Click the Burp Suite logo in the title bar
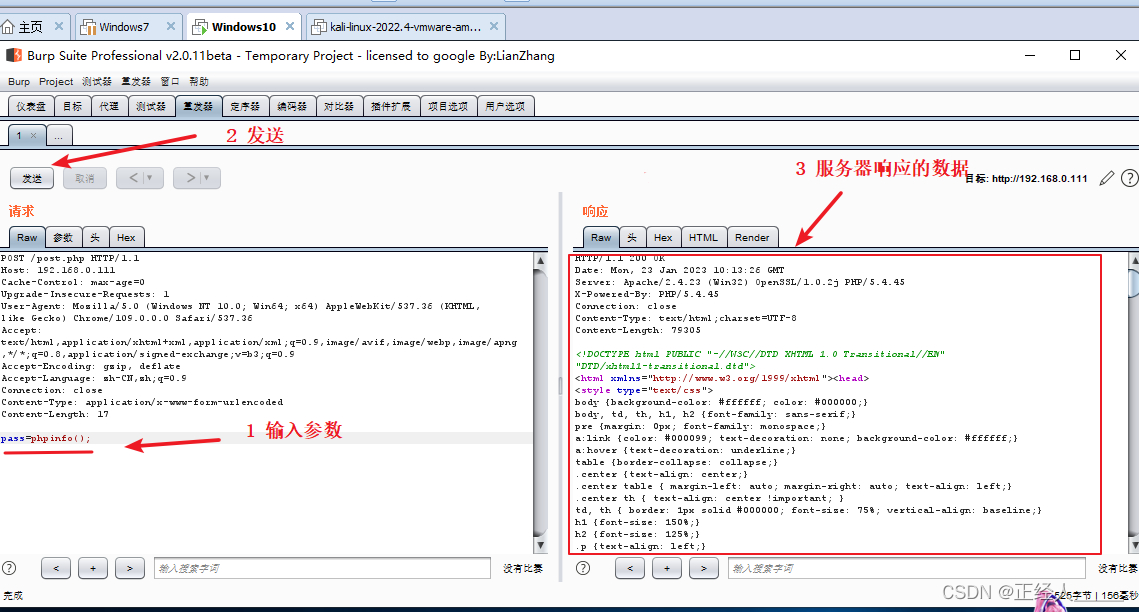Image resolution: width=1139 pixels, height=612 pixels. (x=14, y=55)
